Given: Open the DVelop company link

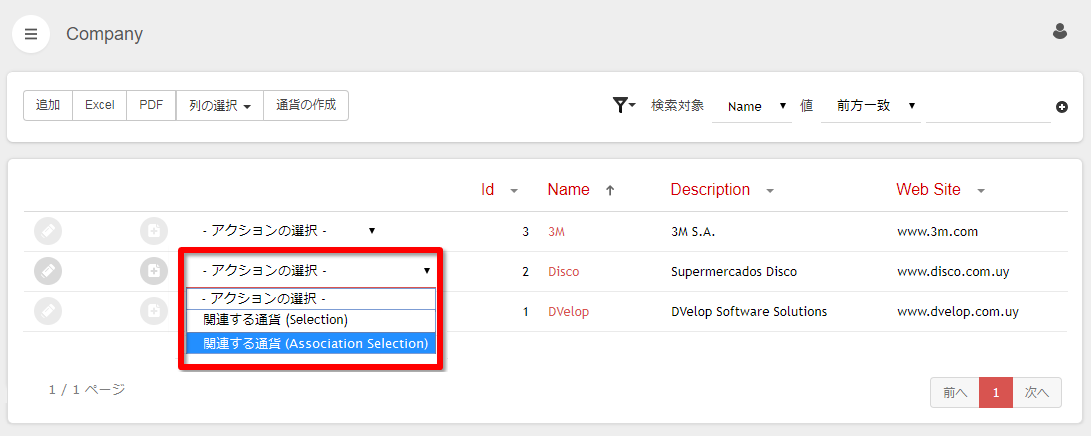Looking at the screenshot, I should [568, 312].
